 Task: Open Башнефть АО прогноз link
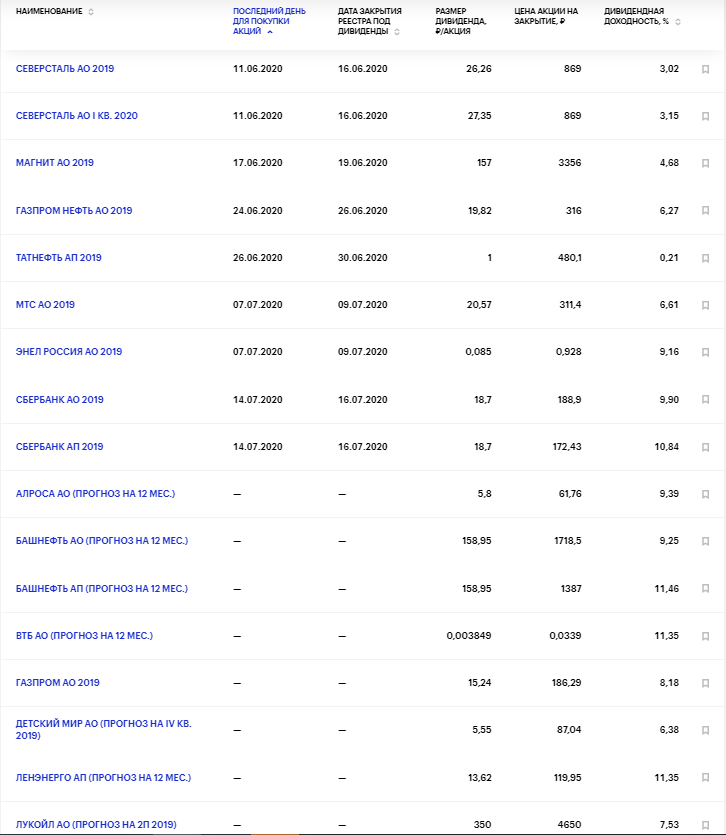tap(102, 541)
